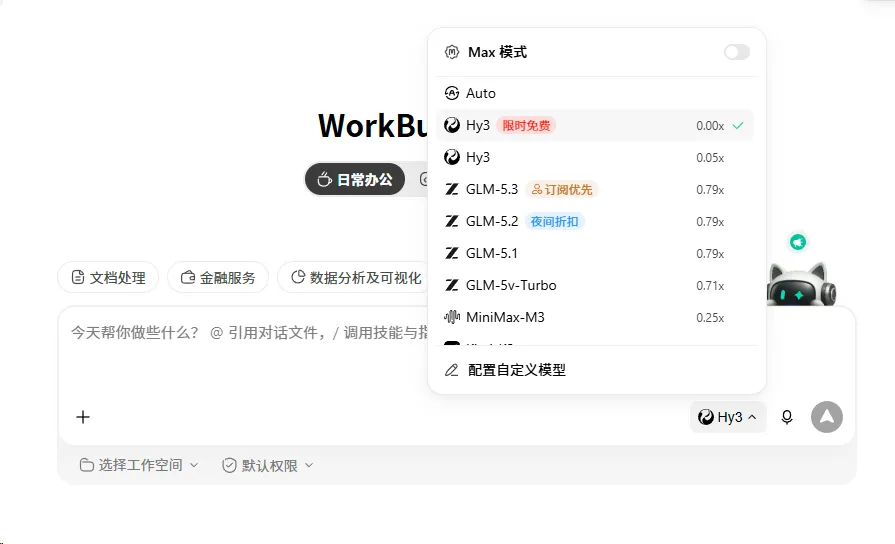Click the 夜间折扣 badge
Image resolution: width=895 pixels, height=544 pixels.
pyautogui.click(x=554, y=221)
